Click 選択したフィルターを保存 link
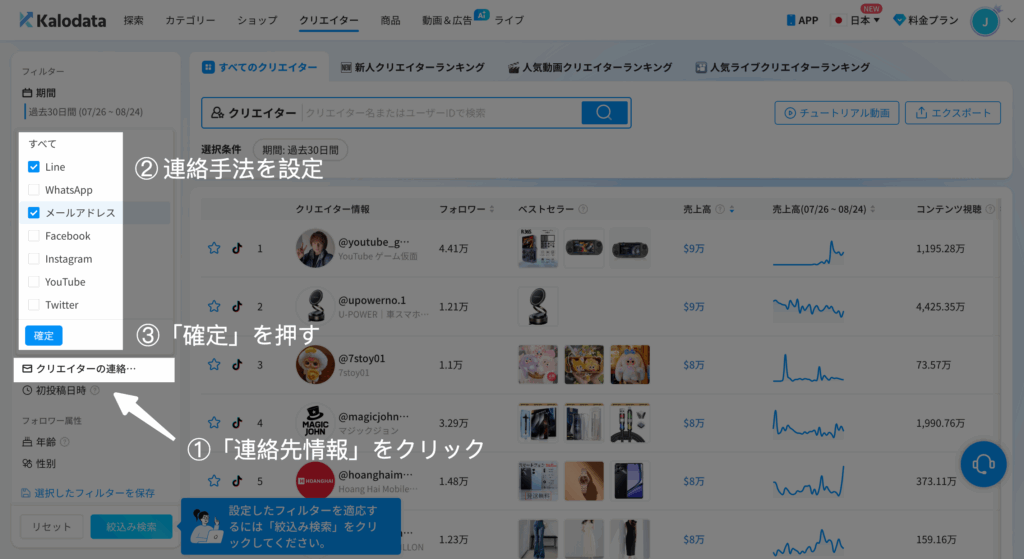Image resolution: width=1024 pixels, height=559 pixels. pos(88,493)
